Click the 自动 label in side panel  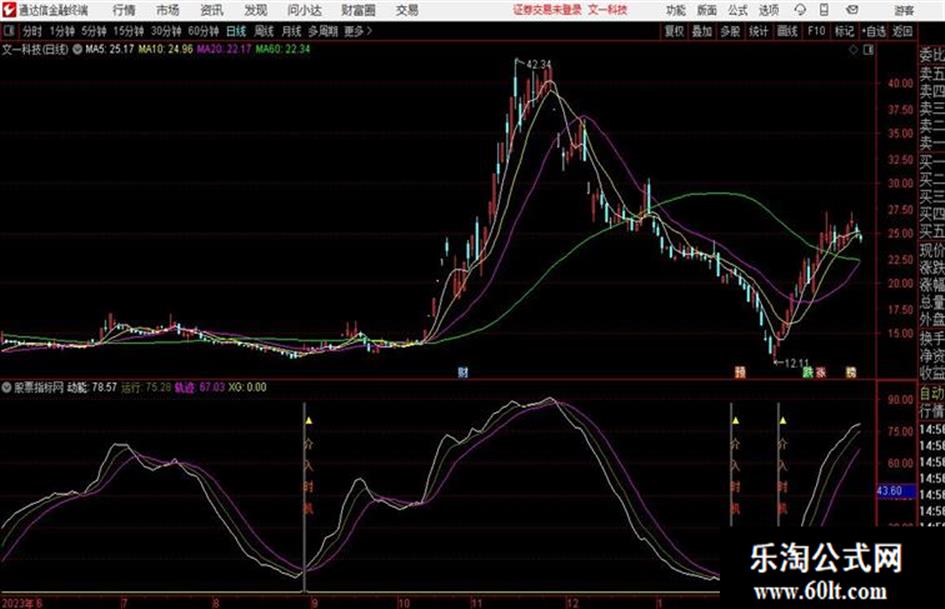[x=932, y=393]
